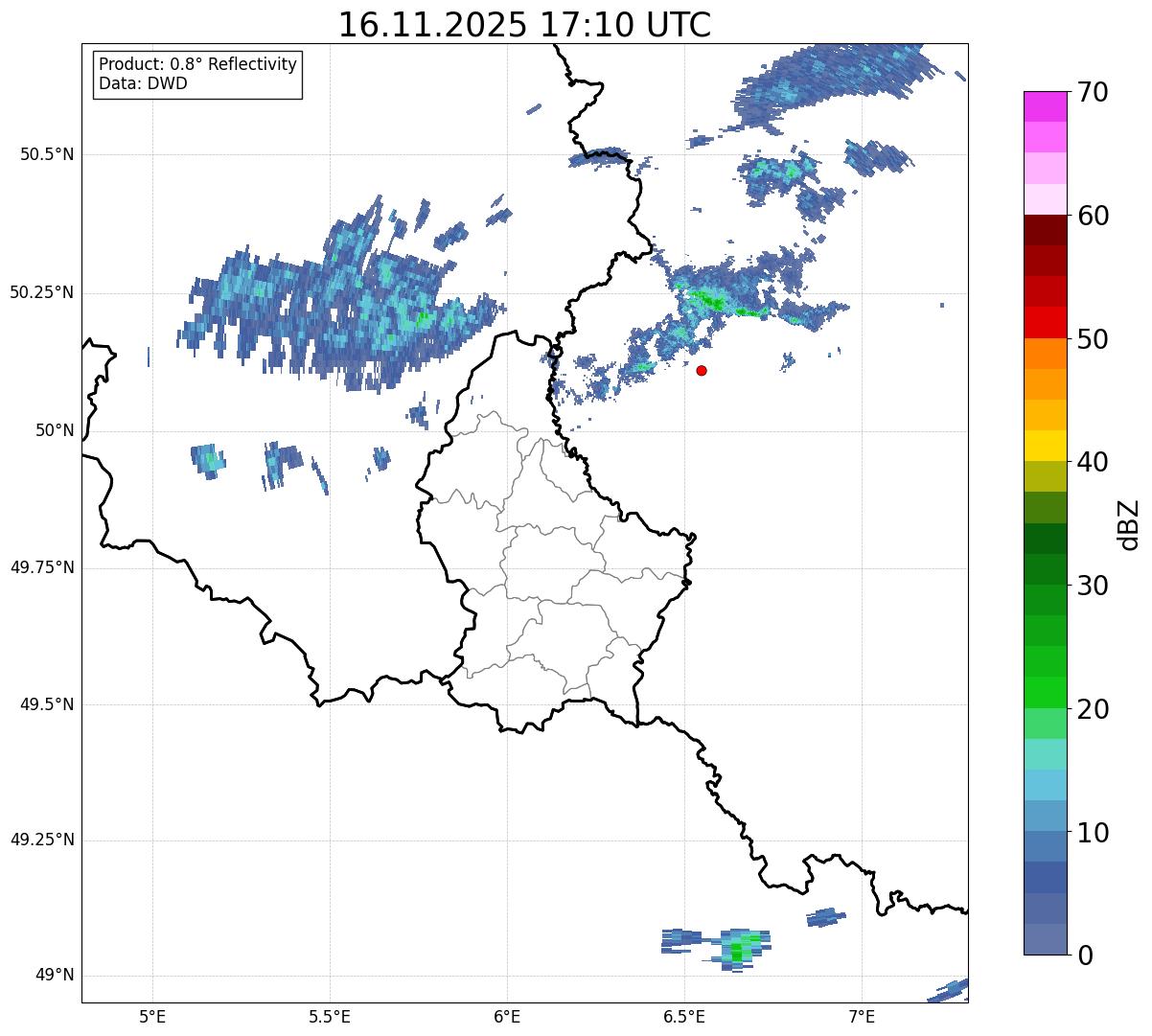
Task: Click the magenta top colorbar segment
Action: [x=1045, y=106]
